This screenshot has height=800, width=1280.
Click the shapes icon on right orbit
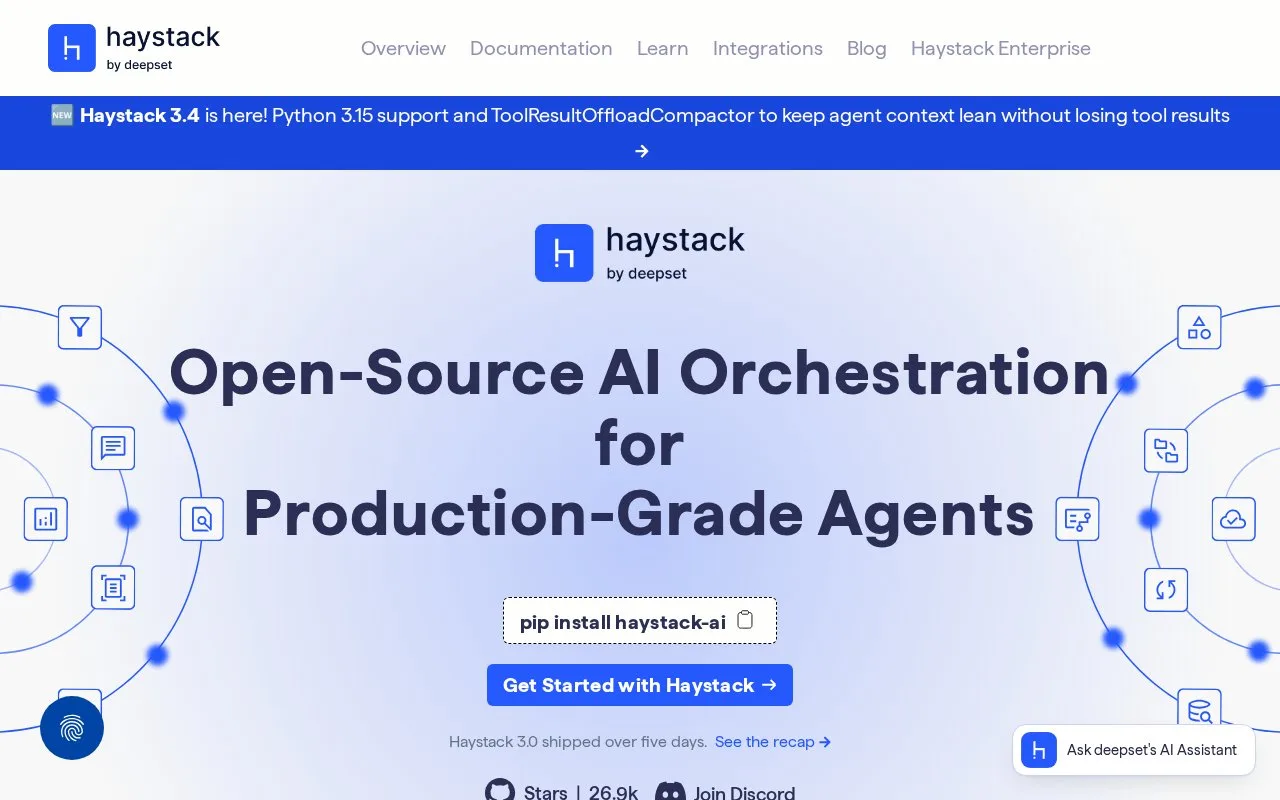click(x=1199, y=327)
